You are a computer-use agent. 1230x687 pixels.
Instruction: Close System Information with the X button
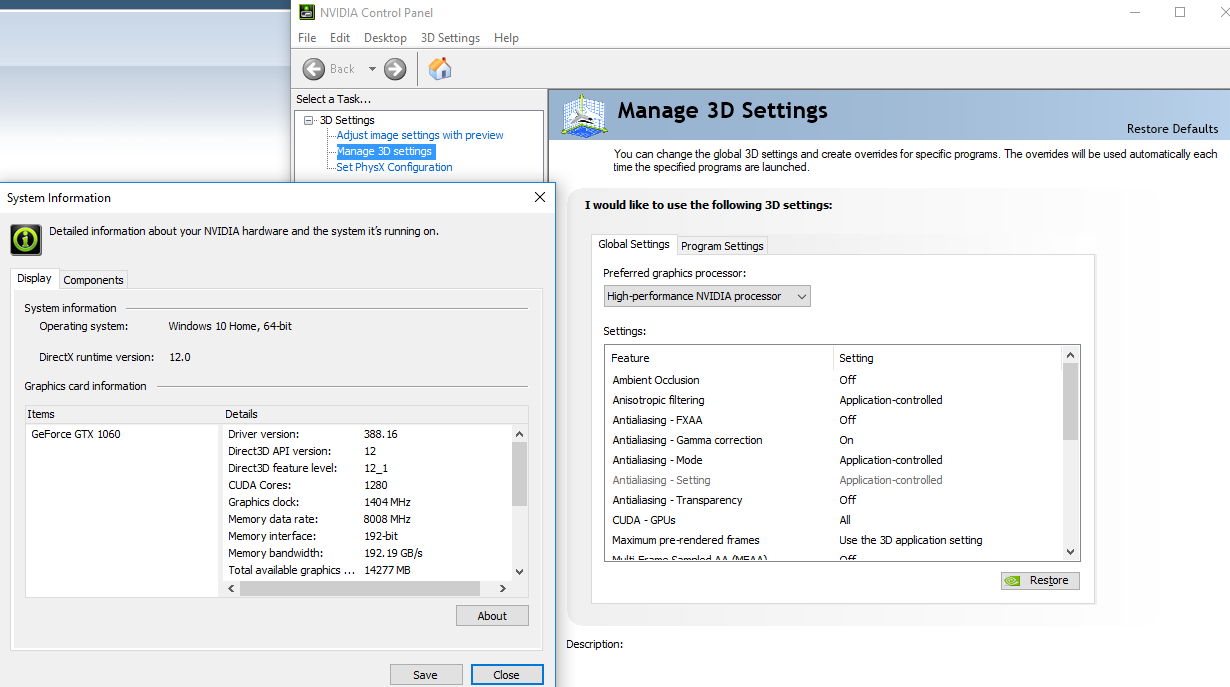[x=540, y=197]
